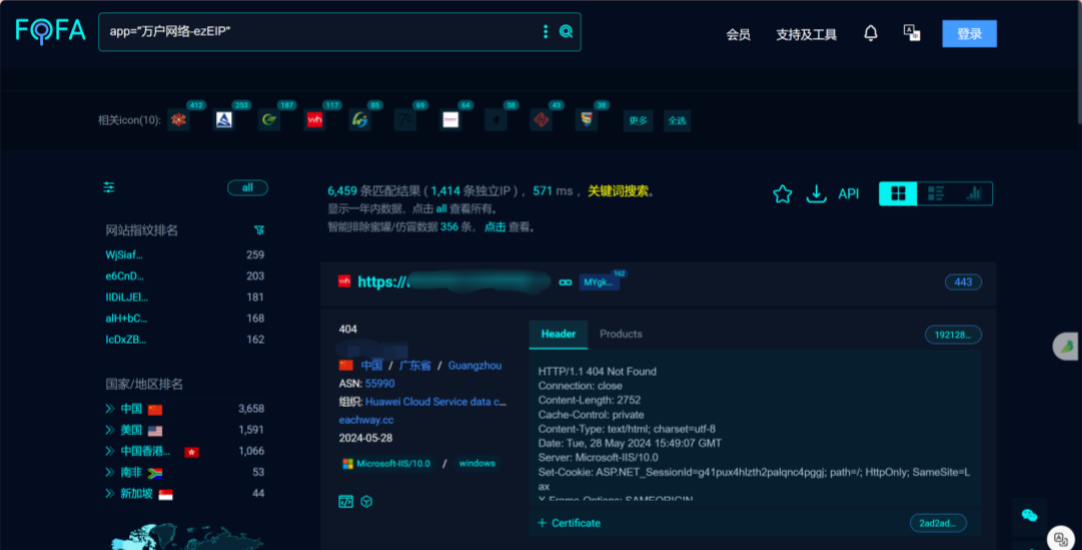This screenshot has width=1082, height=550.
Task: Select related icon with count 56
Action: point(495,120)
